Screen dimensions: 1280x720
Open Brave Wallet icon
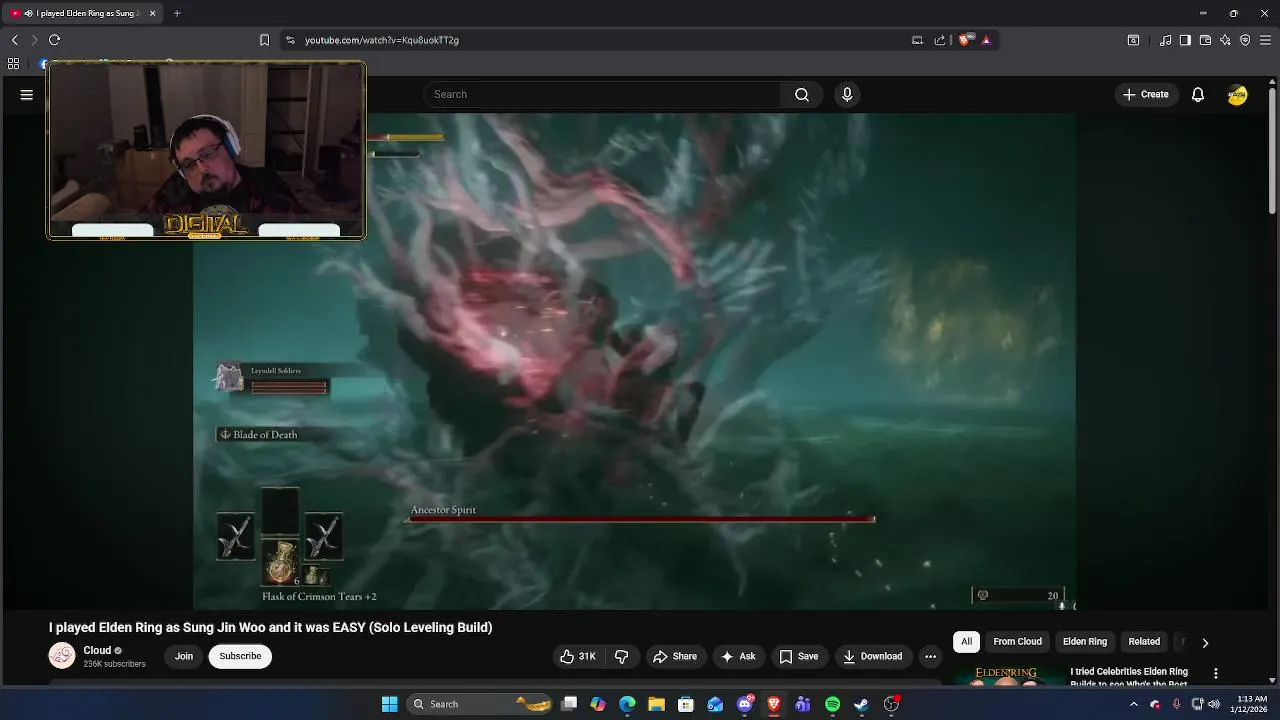[x=1205, y=40]
